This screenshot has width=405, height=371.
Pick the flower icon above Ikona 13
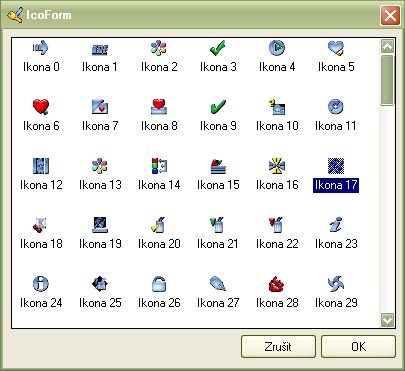[x=100, y=166]
